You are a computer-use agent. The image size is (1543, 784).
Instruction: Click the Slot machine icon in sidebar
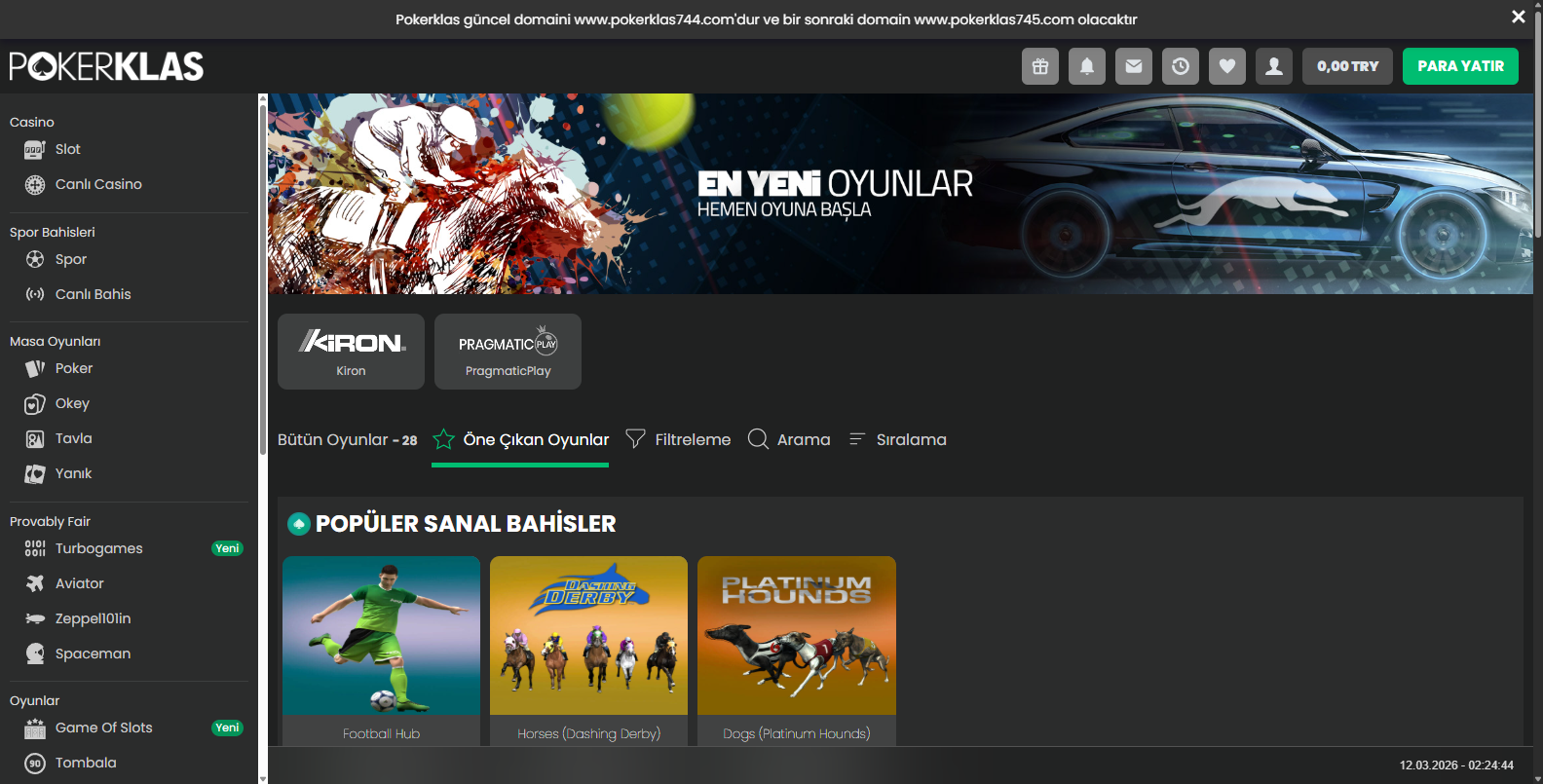click(x=35, y=149)
